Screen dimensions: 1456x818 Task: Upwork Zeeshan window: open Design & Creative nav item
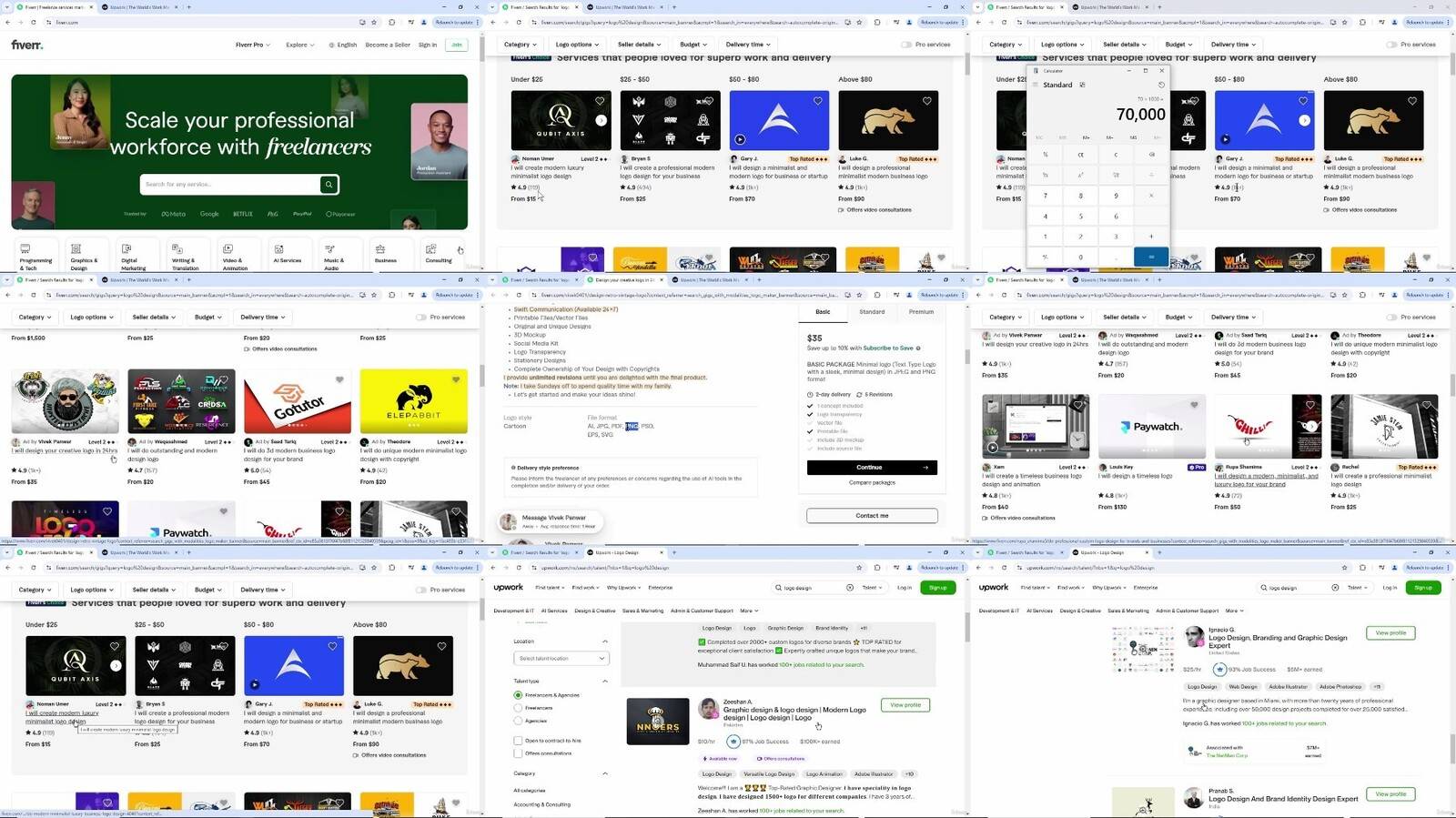[594, 611]
